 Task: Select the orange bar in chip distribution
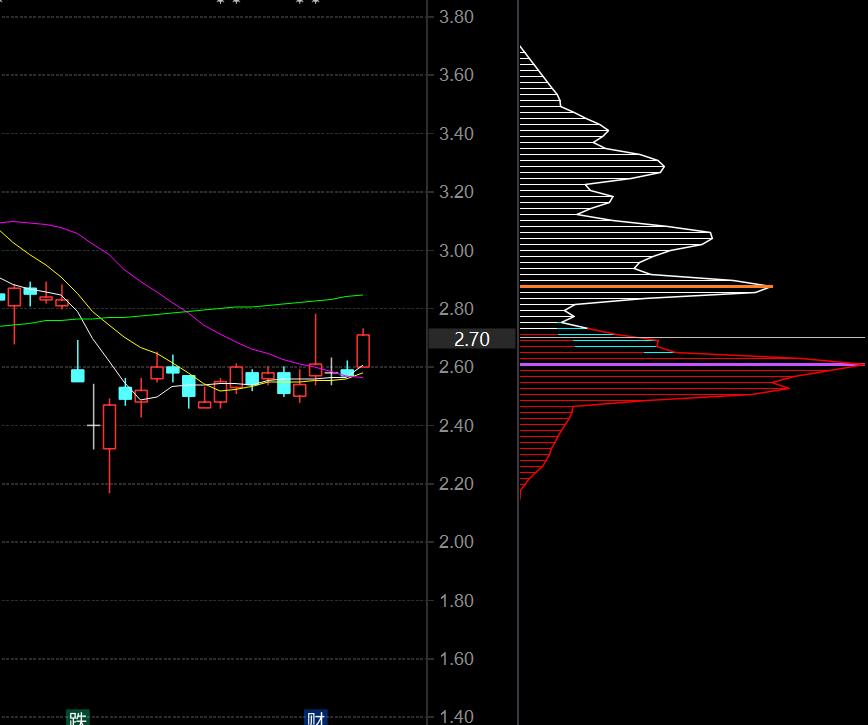pyautogui.click(x=646, y=287)
